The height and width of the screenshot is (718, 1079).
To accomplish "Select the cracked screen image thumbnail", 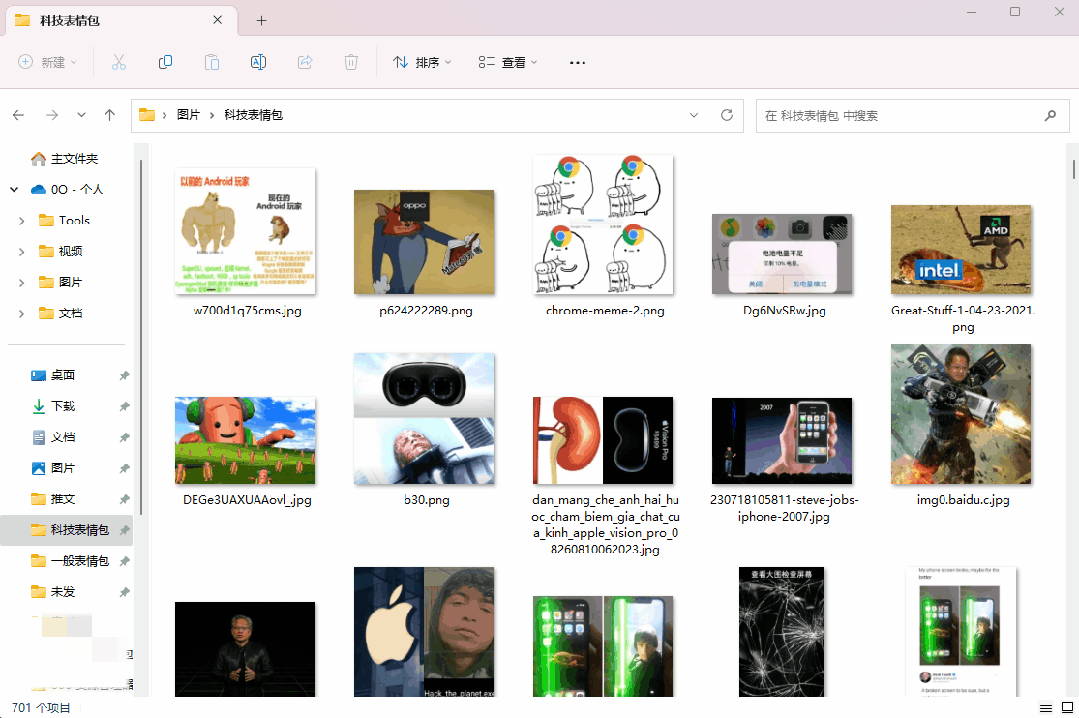I will click(x=782, y=632).
